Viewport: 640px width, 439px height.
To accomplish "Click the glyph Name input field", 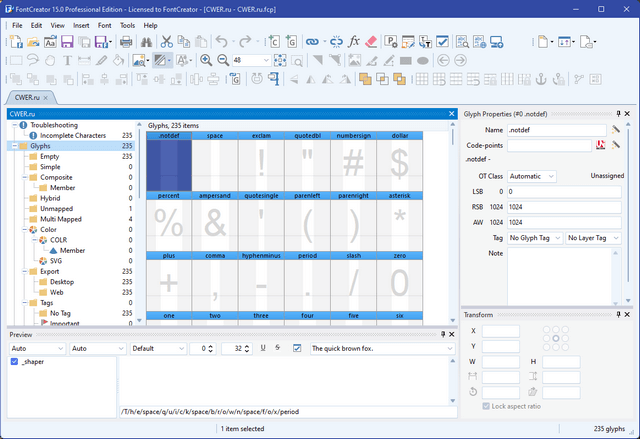I will pos(556,130).
